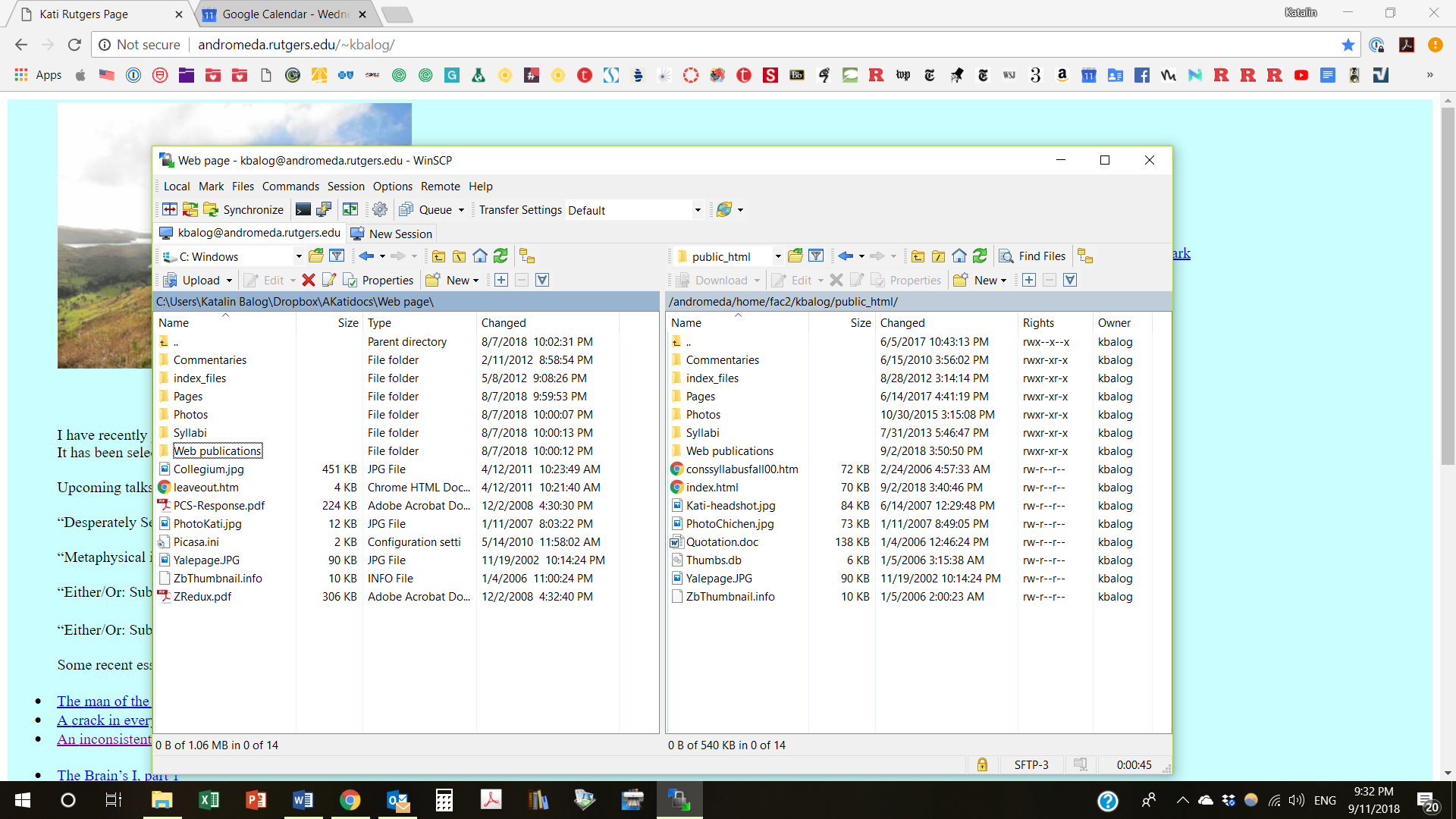Screen dimensions: 1456x819
Task: Click the status bar lock icon
Action: point(982,764)
